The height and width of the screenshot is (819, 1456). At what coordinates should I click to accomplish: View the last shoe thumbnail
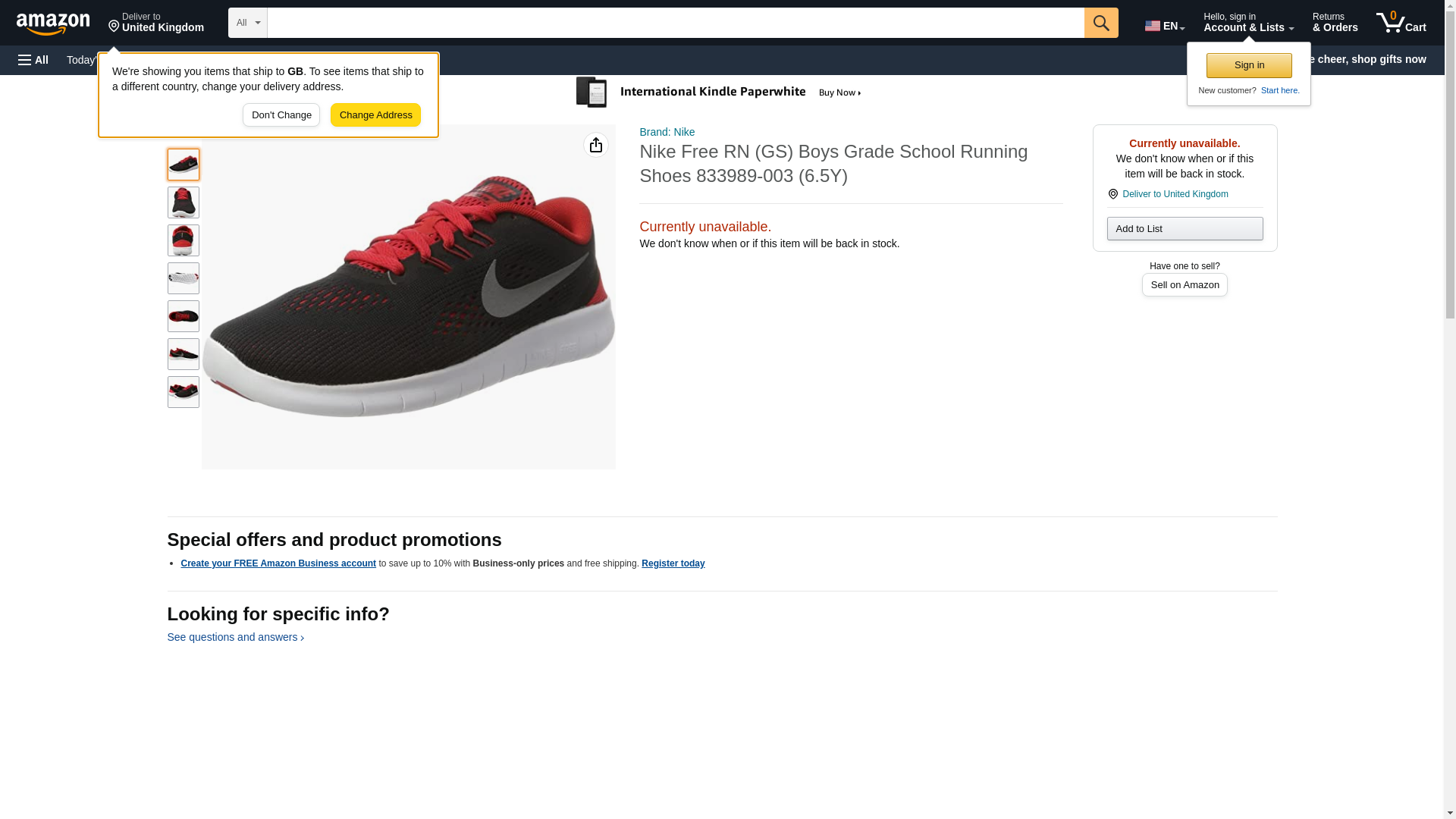pyautogui.click(x=183, y=392)
